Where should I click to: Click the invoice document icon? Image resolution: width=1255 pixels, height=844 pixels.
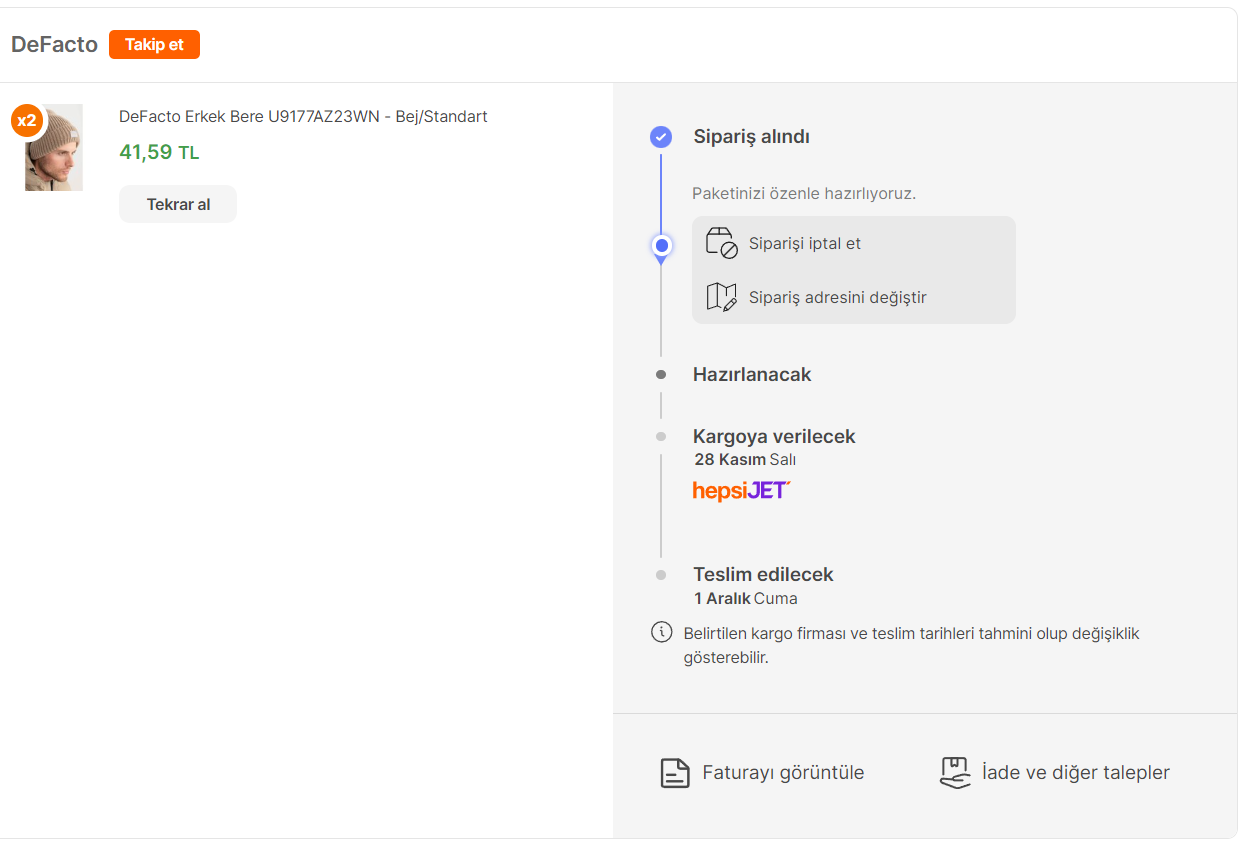click(x=675, y=773)
